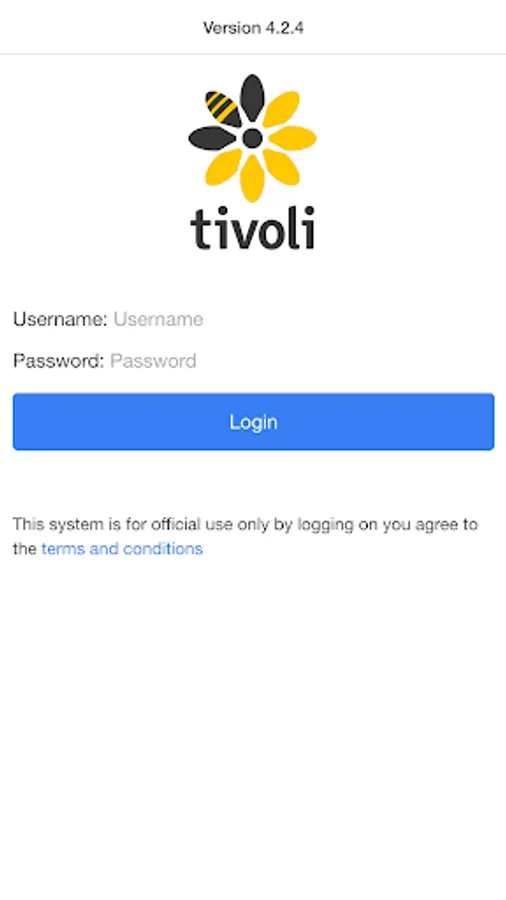Click the top dark petal of logo
Screen dimensions: 506x900
click(x=252, y=98)
